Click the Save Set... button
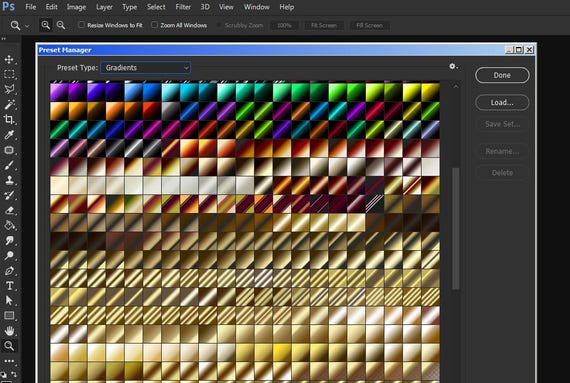570x383 pixels. [x=502, y=124]
